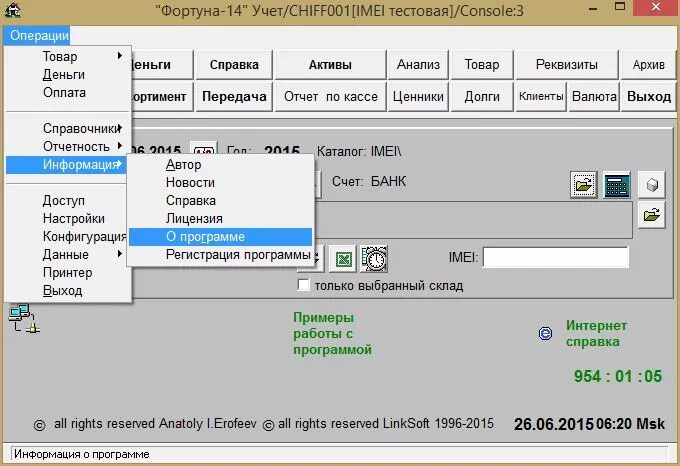This screenshot has width=680, height=466.
Task: Select Оплата menu item
Action: (68, 92)
